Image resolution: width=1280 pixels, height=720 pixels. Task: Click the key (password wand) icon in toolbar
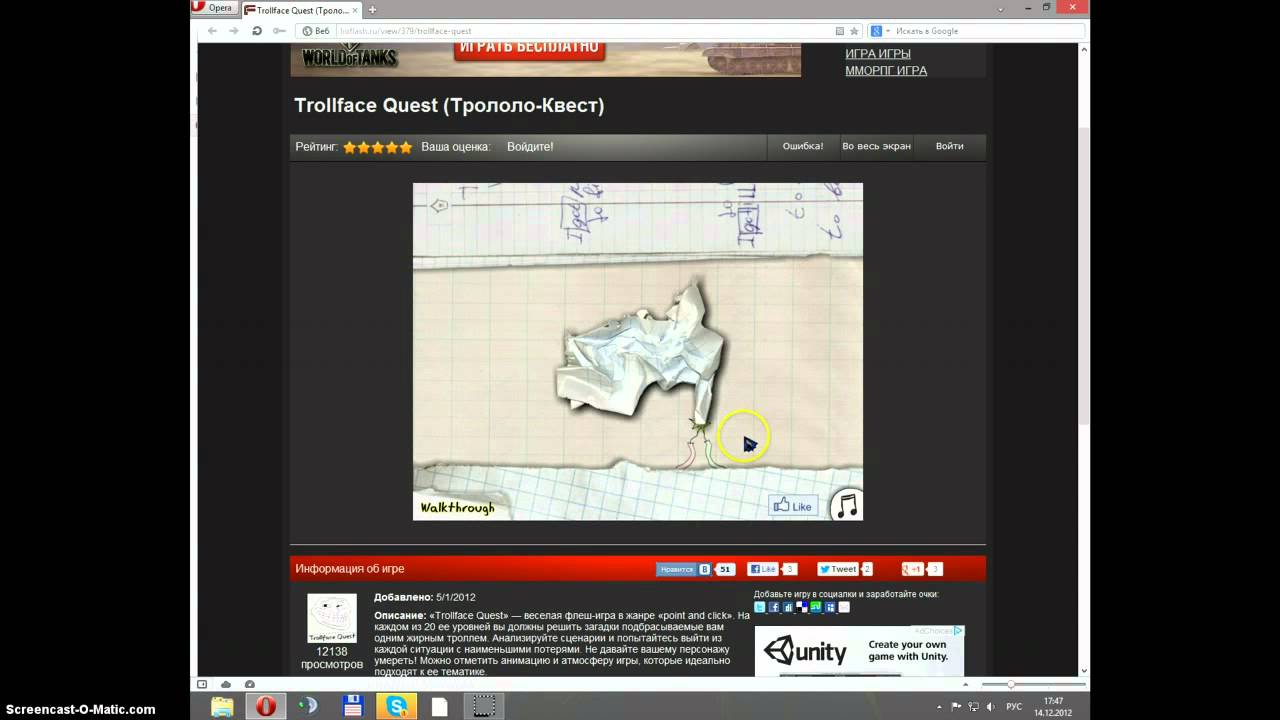[279, 31]
